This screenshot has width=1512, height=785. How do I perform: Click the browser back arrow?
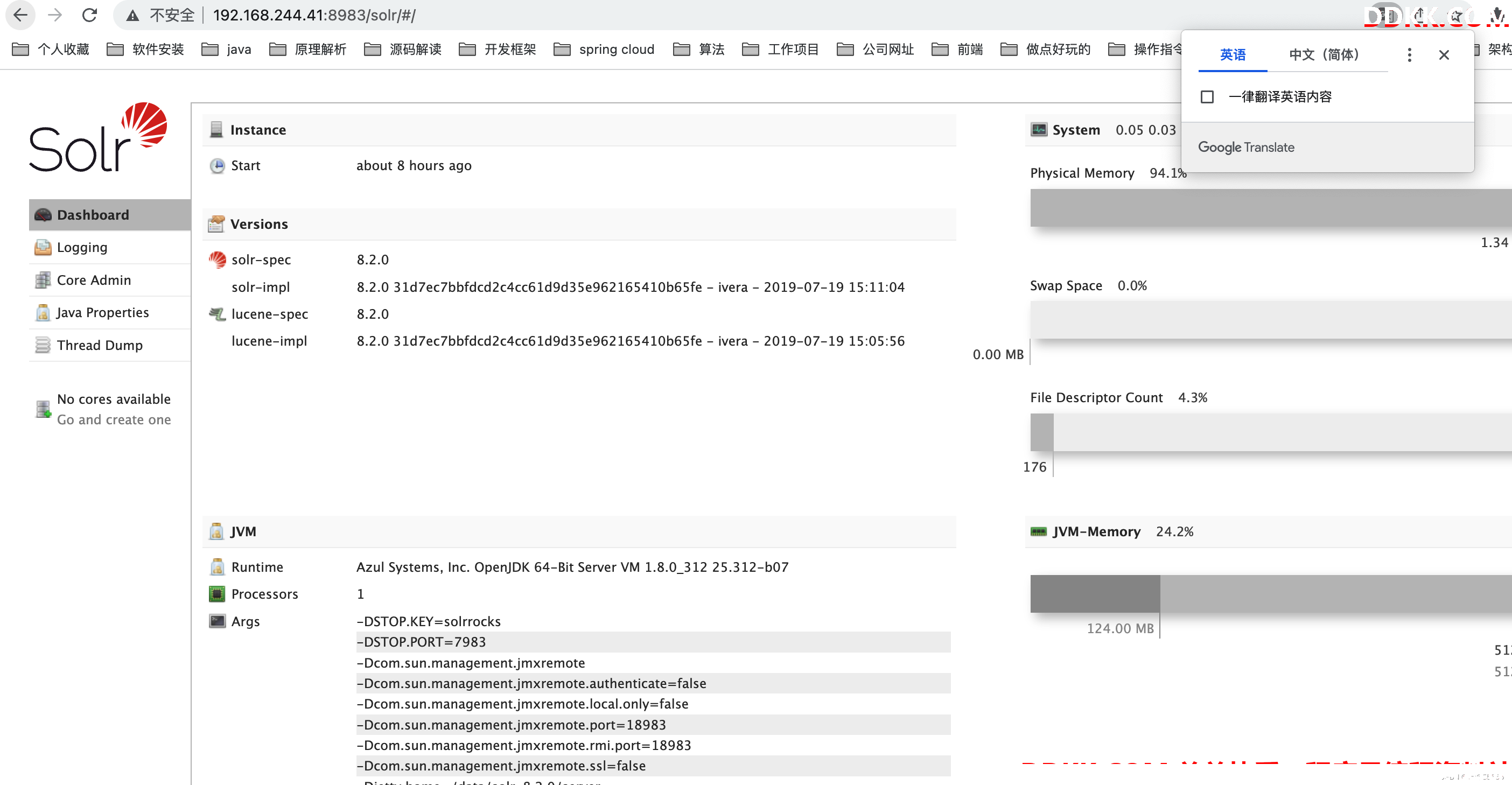pyautogui.click(x=20, y=15)
